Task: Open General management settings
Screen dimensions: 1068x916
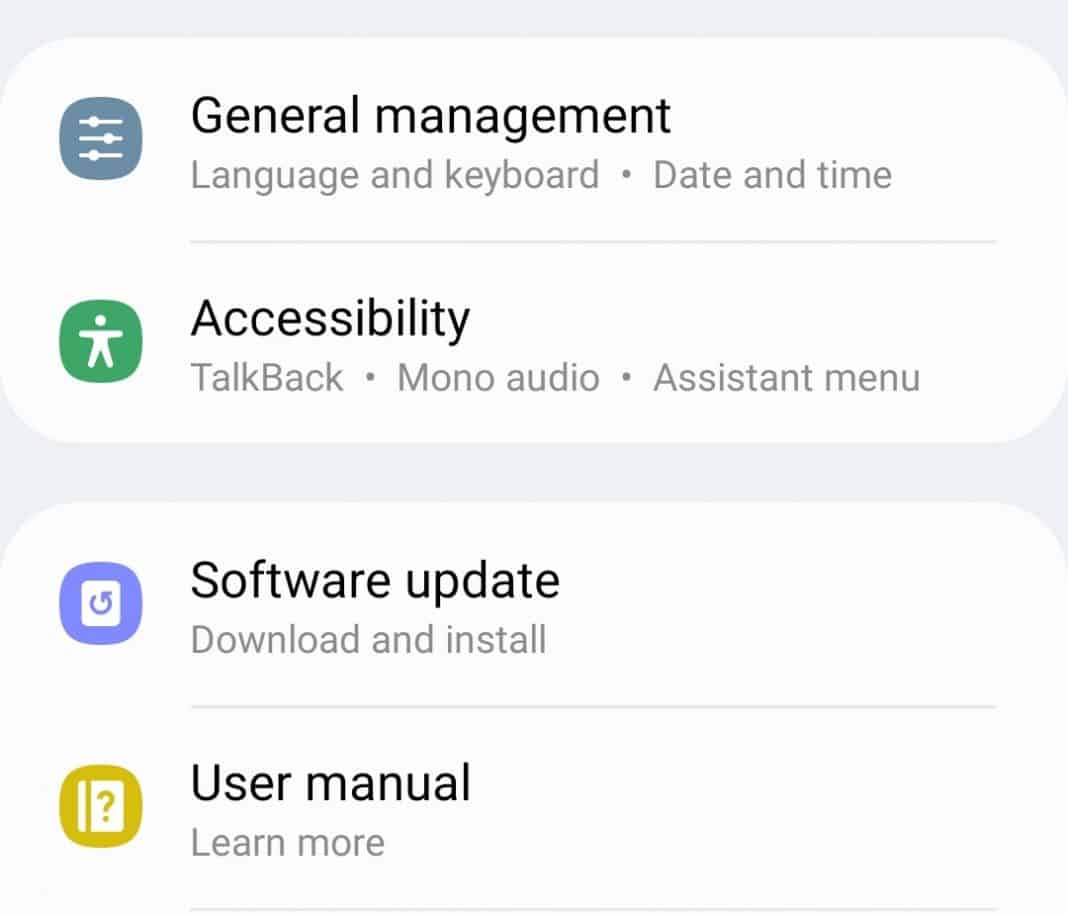Action: coord(430,116)
